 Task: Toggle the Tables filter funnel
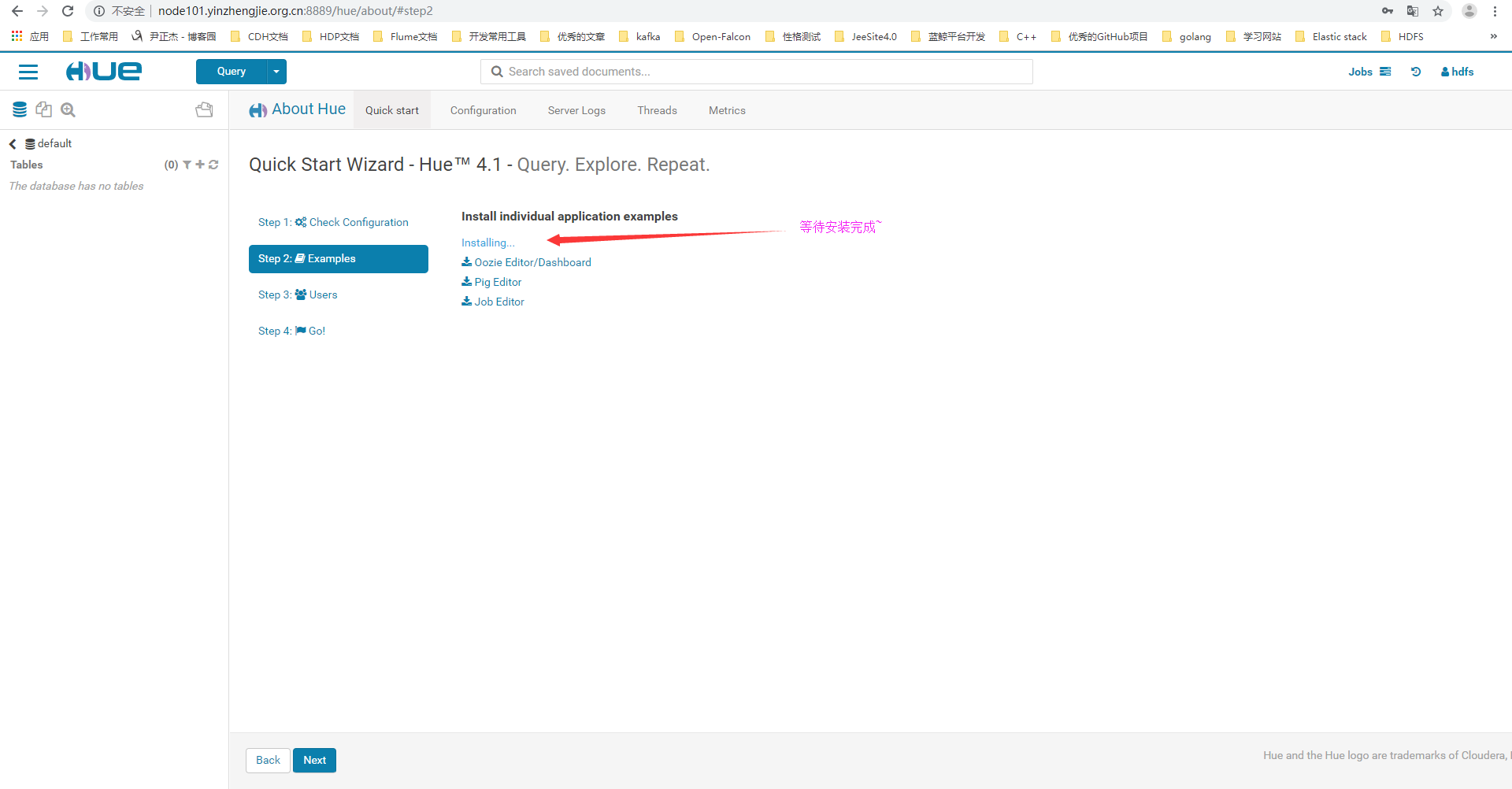tap(186, 165)
